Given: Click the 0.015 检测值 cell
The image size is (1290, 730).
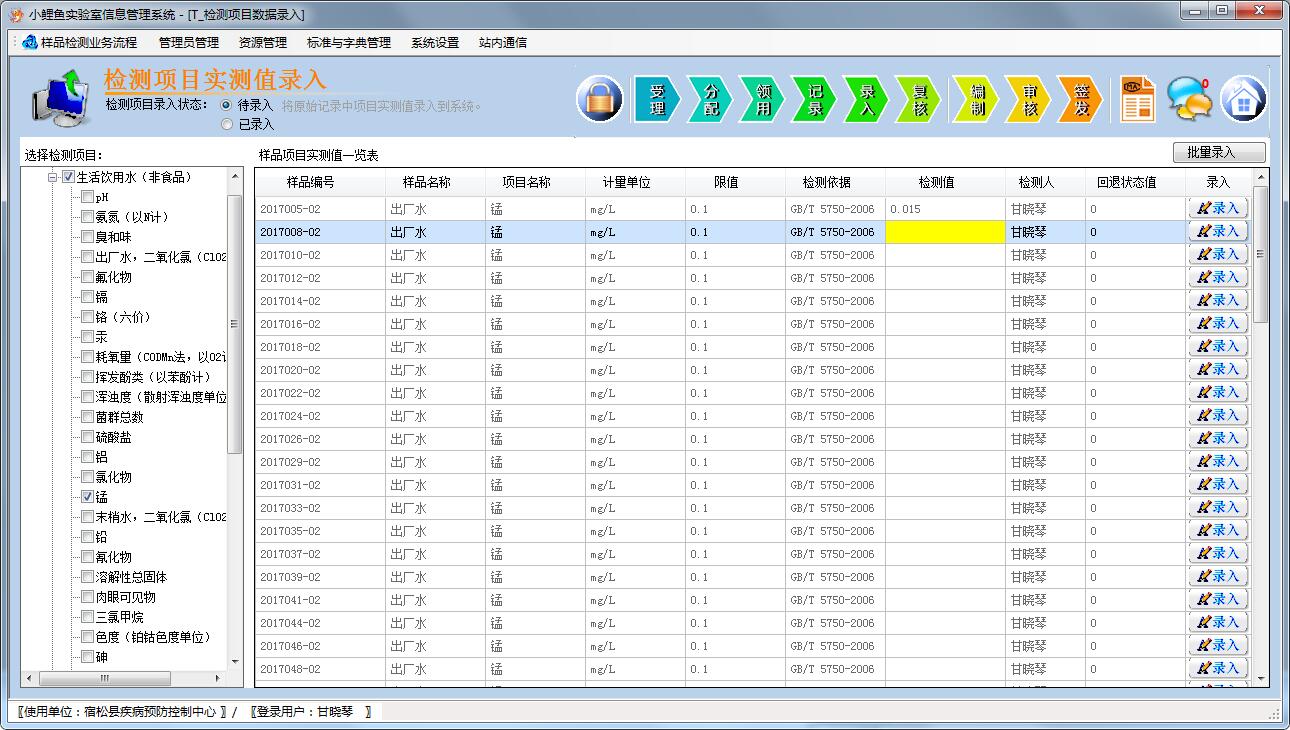Looking at the screenshot, I should [x=945, y=208].
